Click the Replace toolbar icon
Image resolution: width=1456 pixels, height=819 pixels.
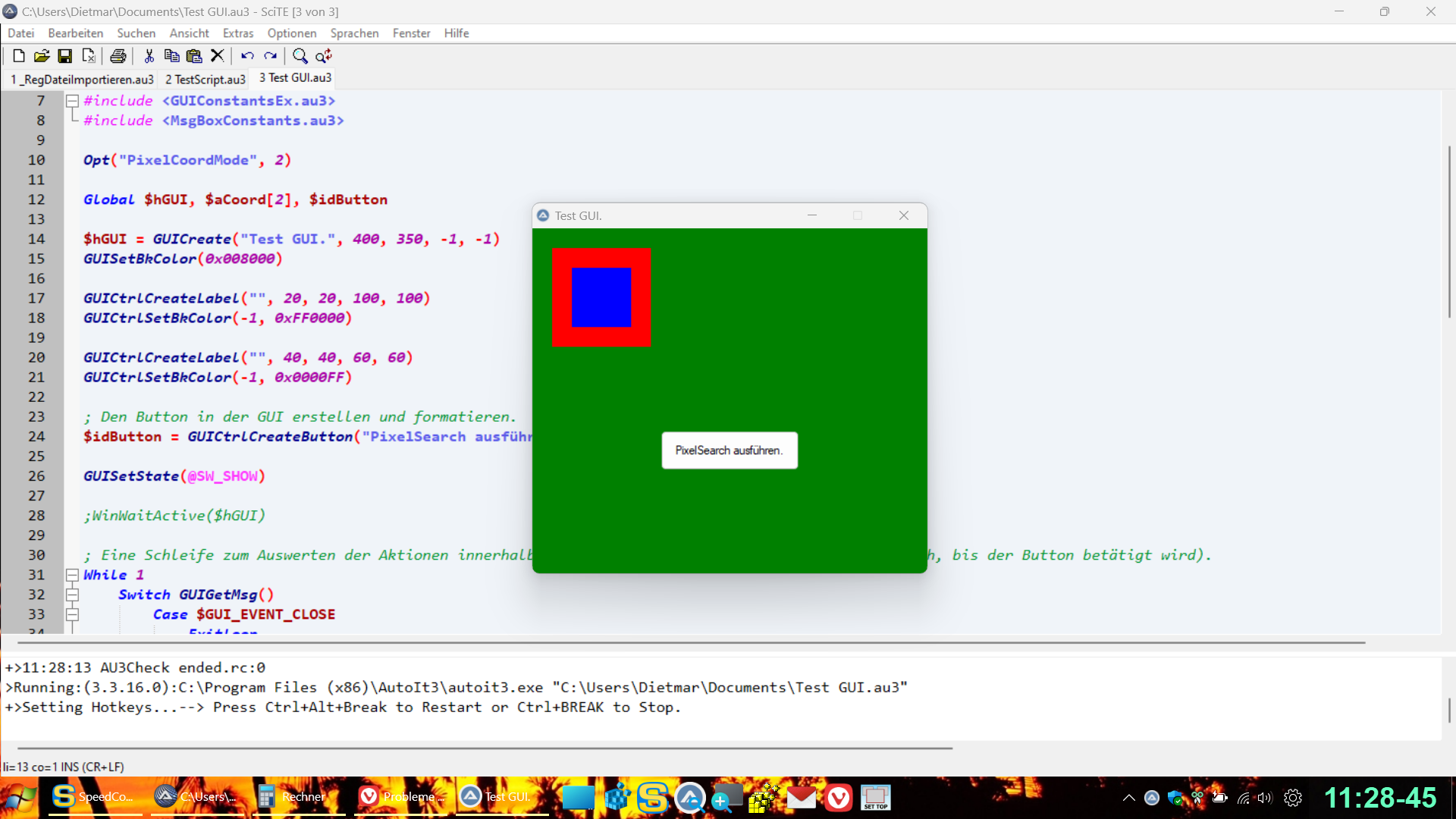[324, 55]
